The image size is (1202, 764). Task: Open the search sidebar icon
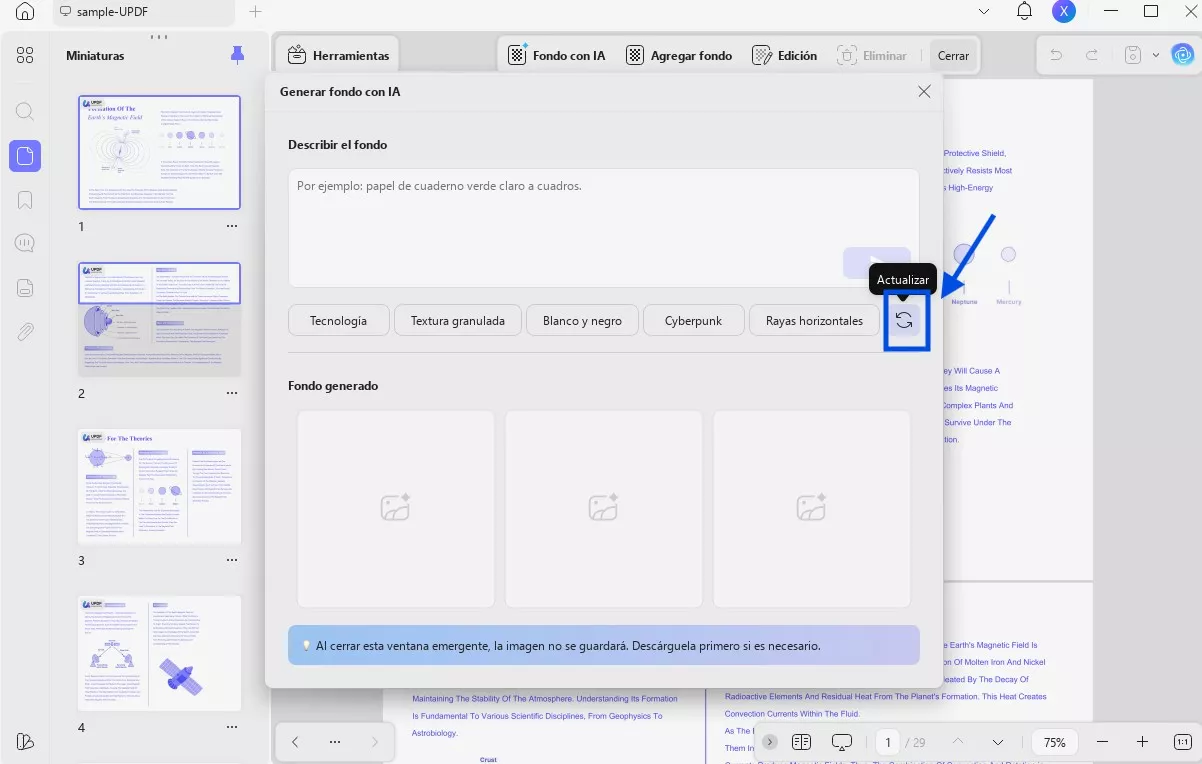[x=25, y=111]
